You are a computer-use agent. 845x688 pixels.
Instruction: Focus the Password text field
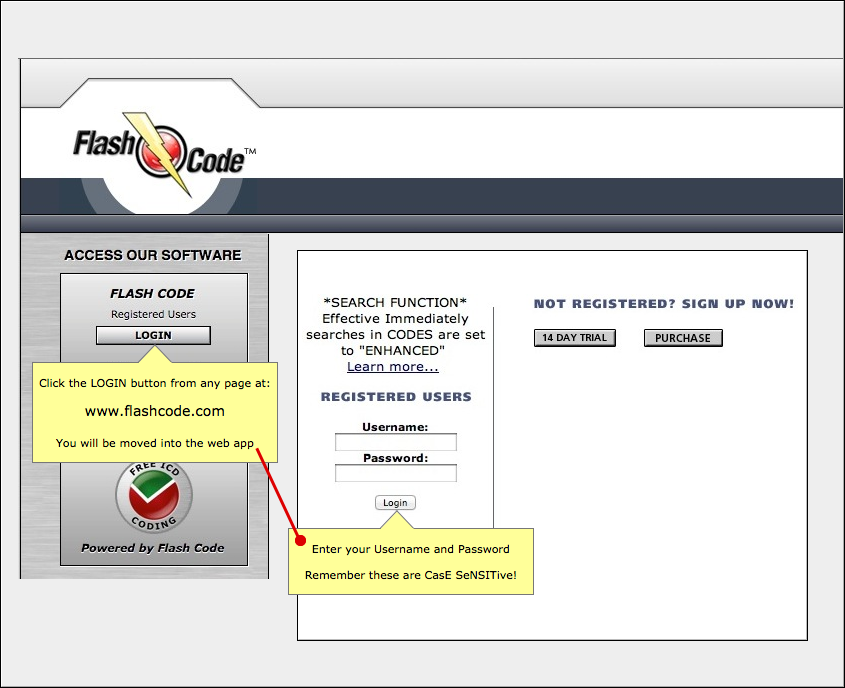point(396,473)
